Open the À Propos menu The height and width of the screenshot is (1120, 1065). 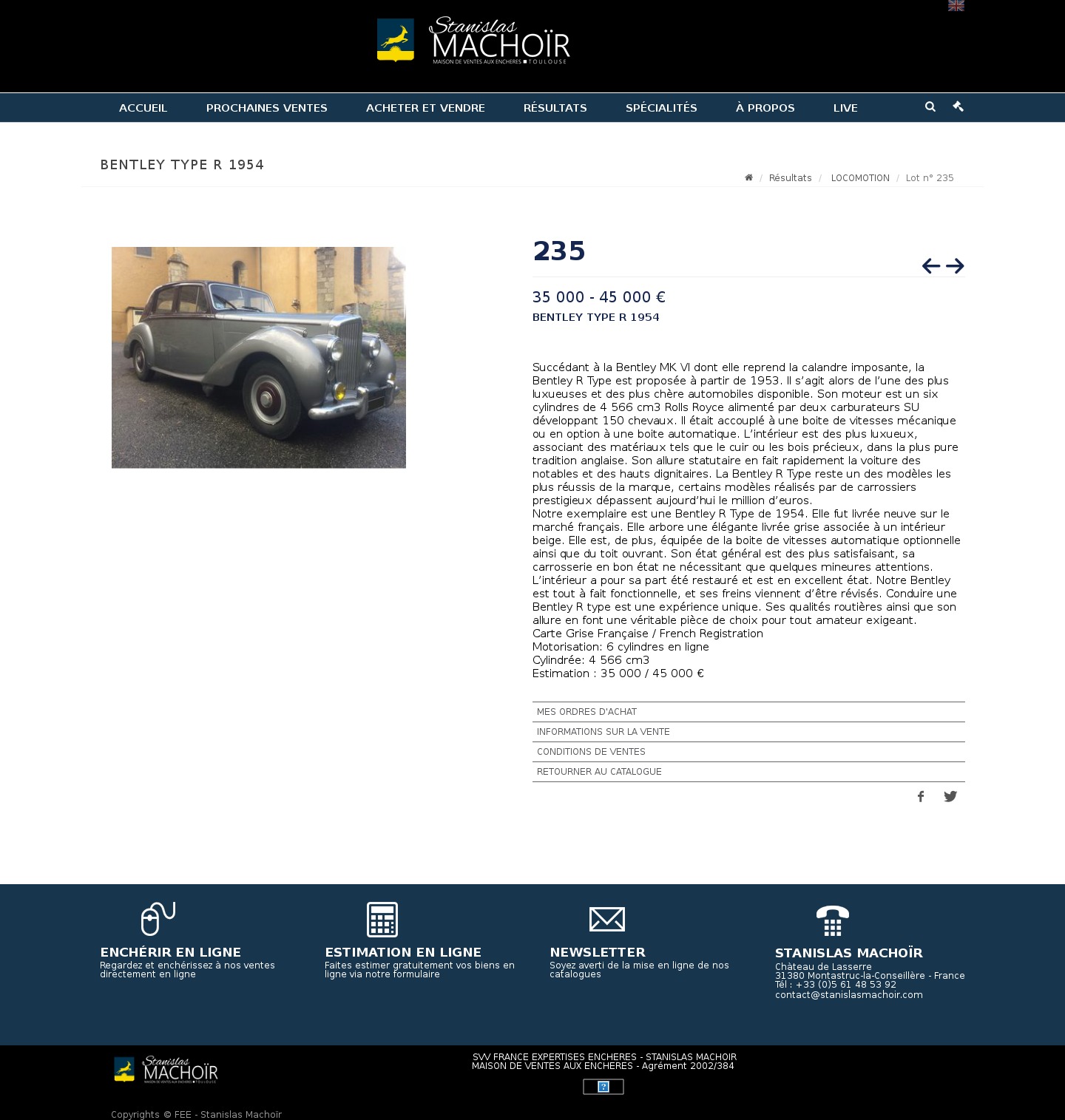coord(765,108)
